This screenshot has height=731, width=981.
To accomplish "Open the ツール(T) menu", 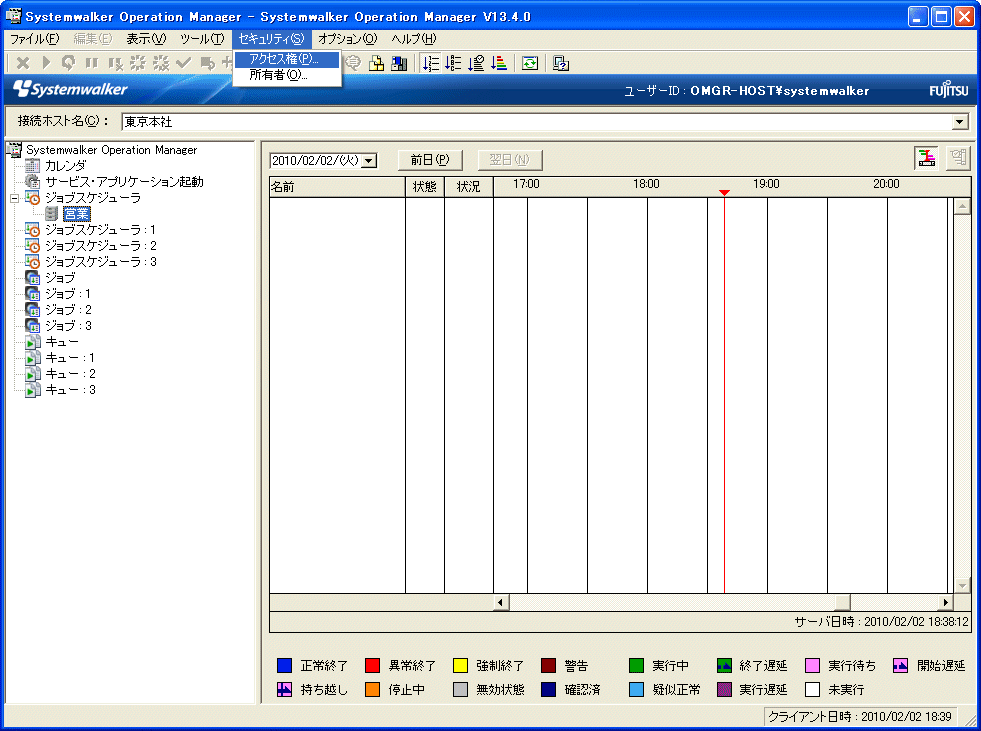I will click(202, 39).
